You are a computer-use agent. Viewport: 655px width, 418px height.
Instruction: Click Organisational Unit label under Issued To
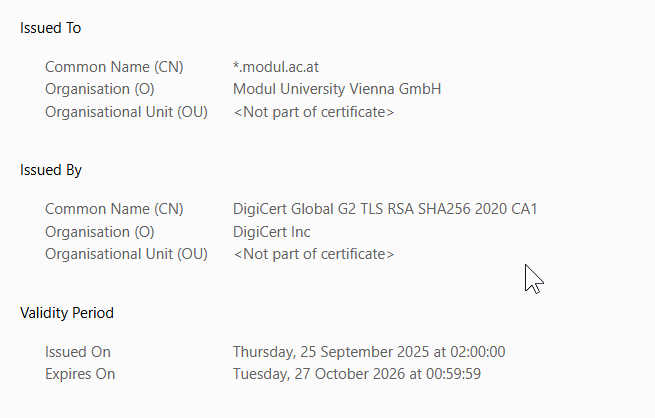126,112
